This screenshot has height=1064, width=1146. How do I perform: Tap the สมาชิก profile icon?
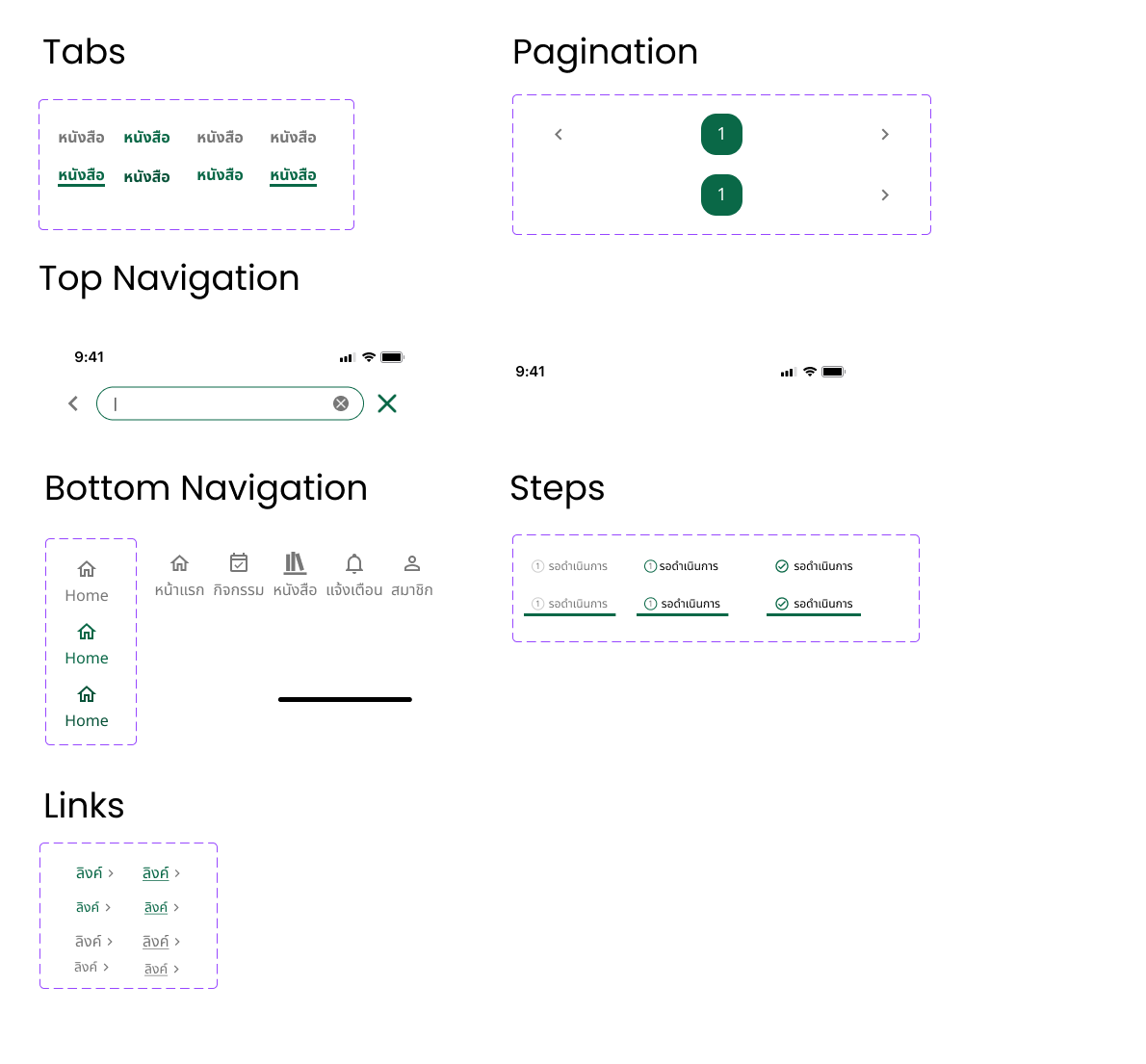click(x=412, y=563)
